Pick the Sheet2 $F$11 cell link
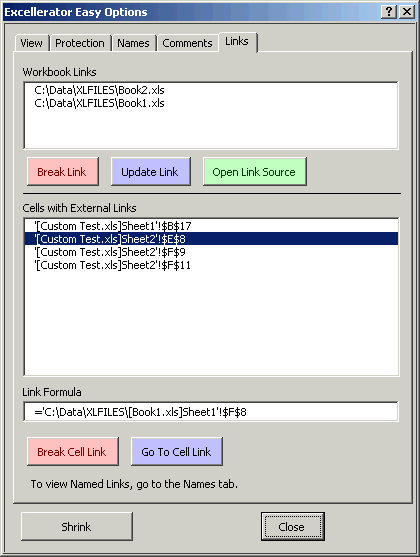This screenshot has height=557, width=420. (211, 265)
